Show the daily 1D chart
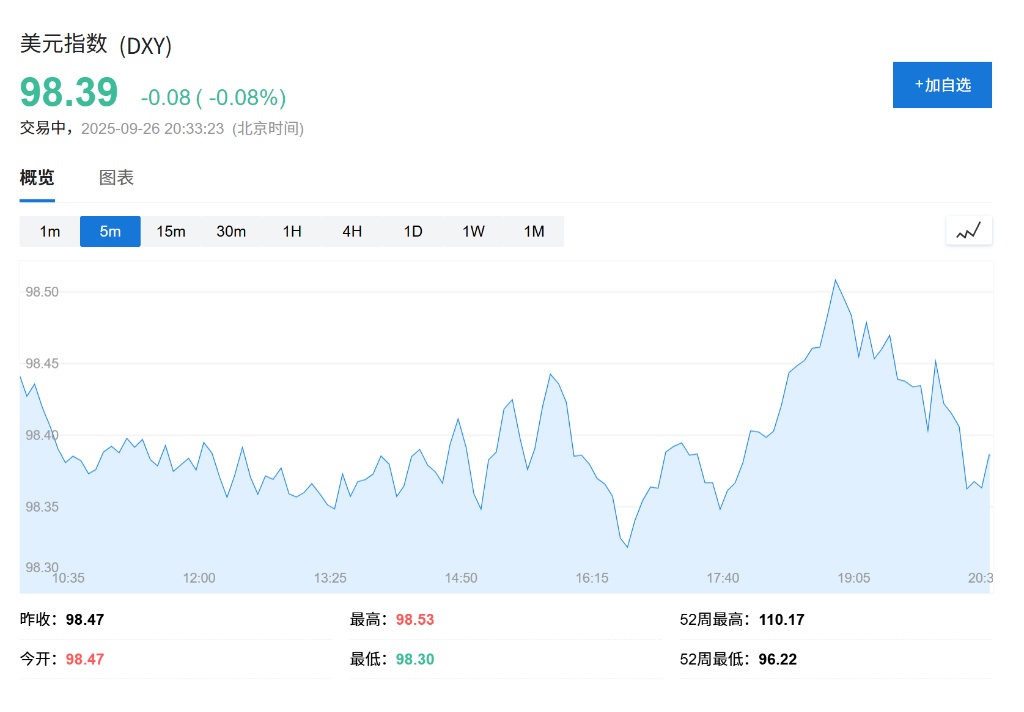Image resolution: width=1024 pixels, height=712 pixels. point(413,231)
